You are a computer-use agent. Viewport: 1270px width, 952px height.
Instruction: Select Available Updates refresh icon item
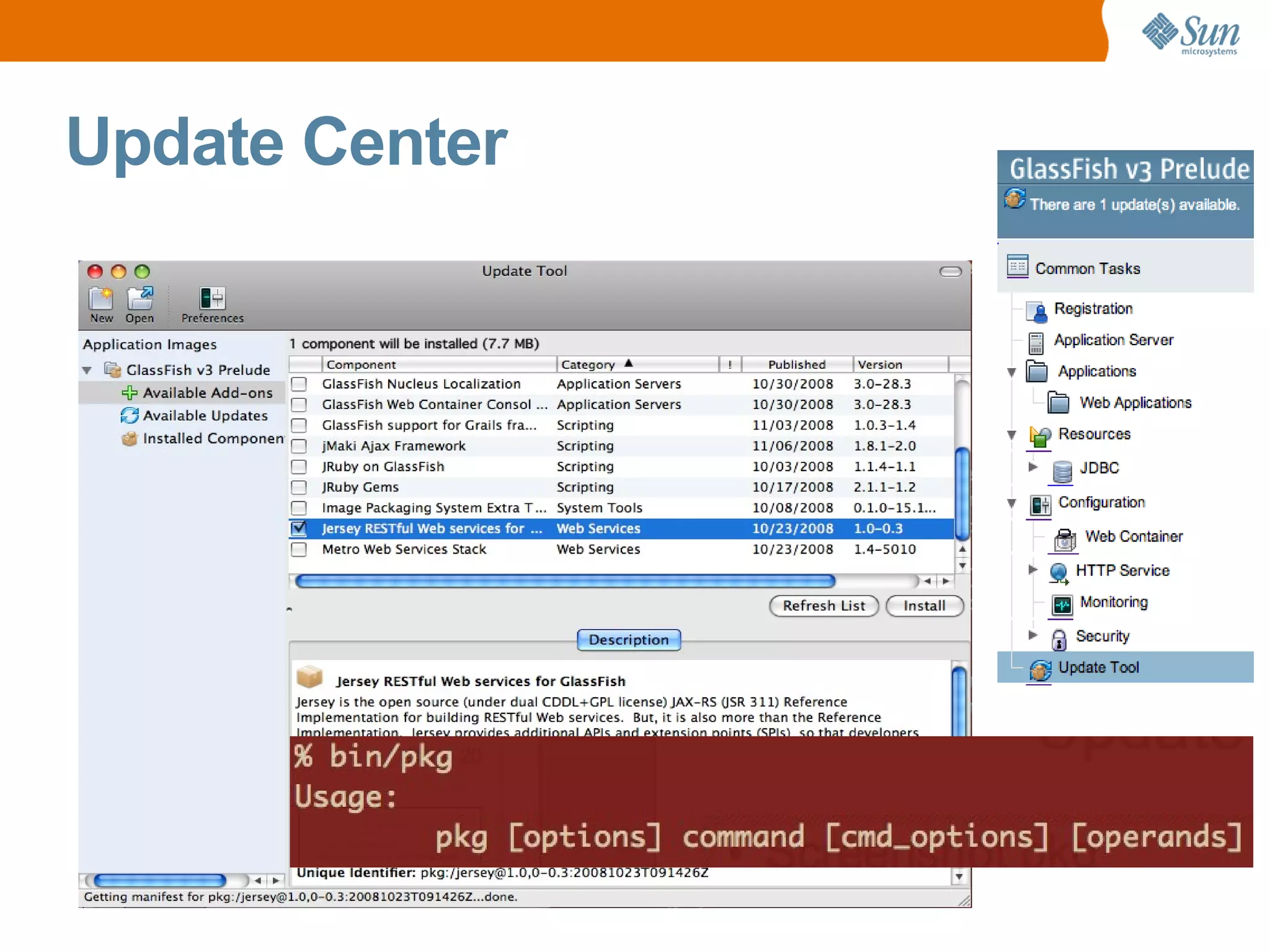click(x=130, y=415)
